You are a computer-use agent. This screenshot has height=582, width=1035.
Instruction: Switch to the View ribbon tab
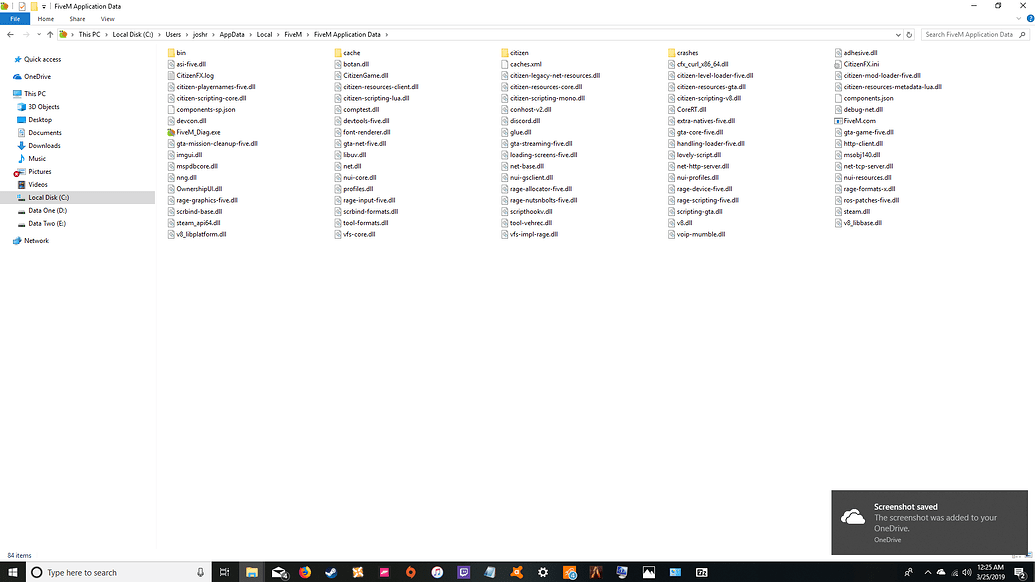pos(107,18)
